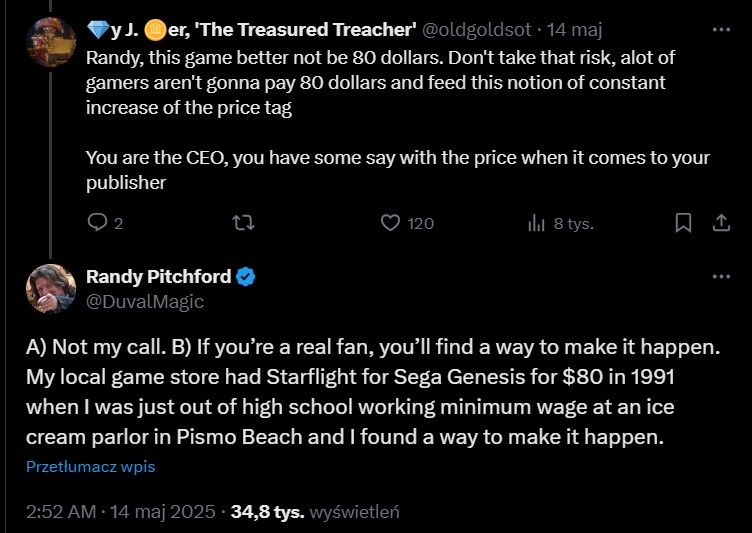Bookmark the oldgoldsot tweet

pyautogui.click(x=683, y=223)
